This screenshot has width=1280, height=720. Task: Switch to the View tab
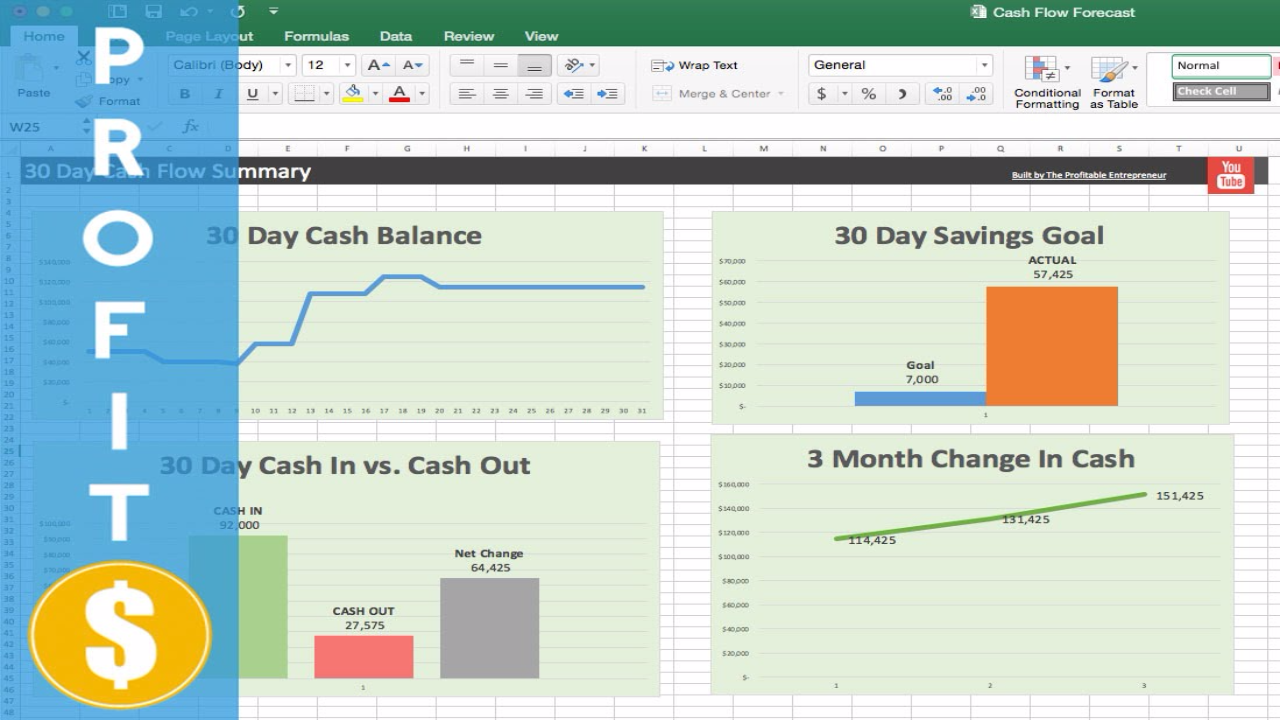pos(542,36)
